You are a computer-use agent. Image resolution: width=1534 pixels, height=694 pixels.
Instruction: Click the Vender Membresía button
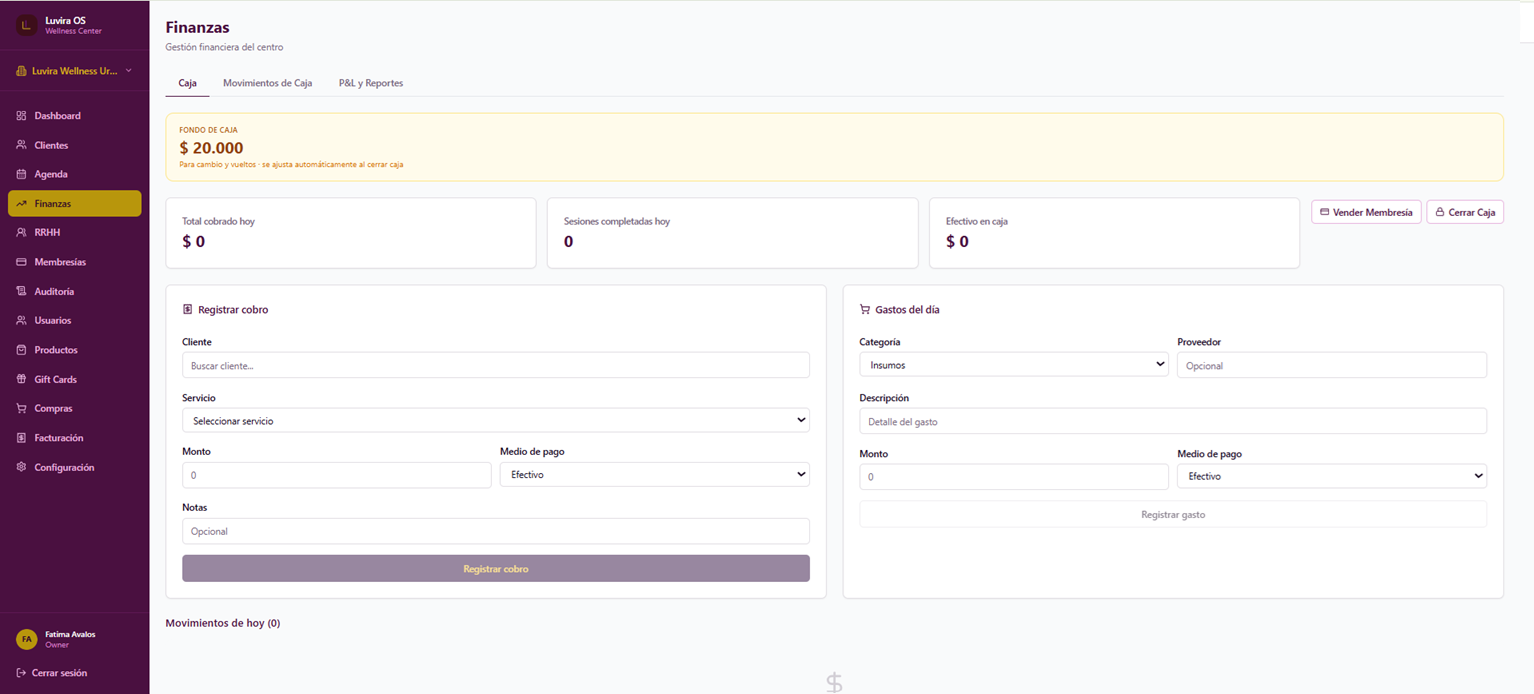[x=1366, y=212]
